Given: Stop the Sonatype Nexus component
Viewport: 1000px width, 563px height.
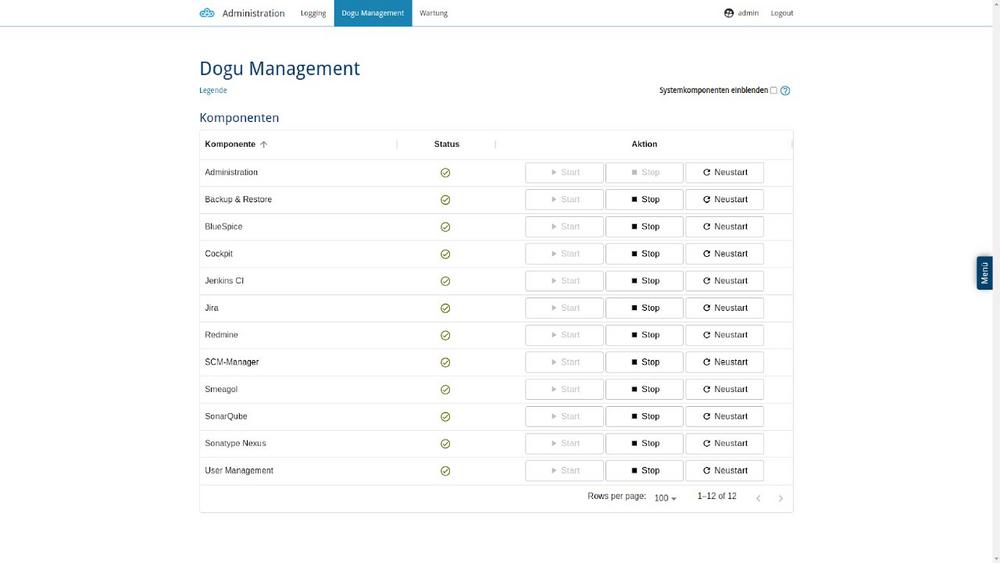Looking at the screenshot, I should point(644,443).
